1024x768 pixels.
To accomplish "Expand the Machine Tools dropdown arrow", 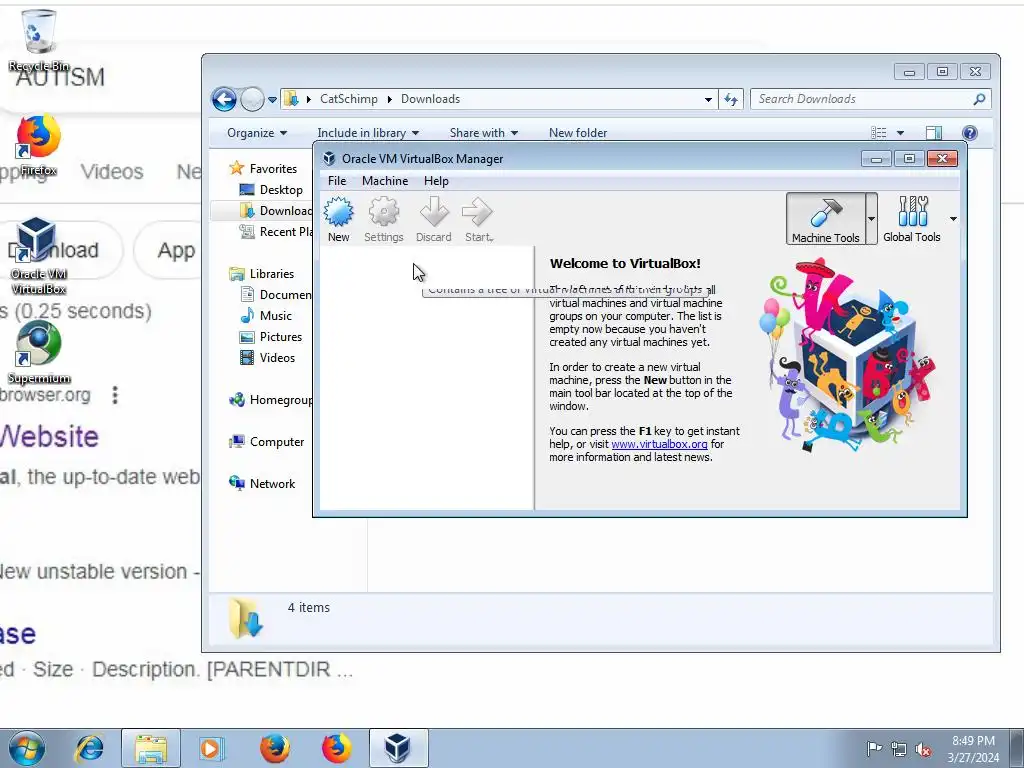I will (871, 219).
